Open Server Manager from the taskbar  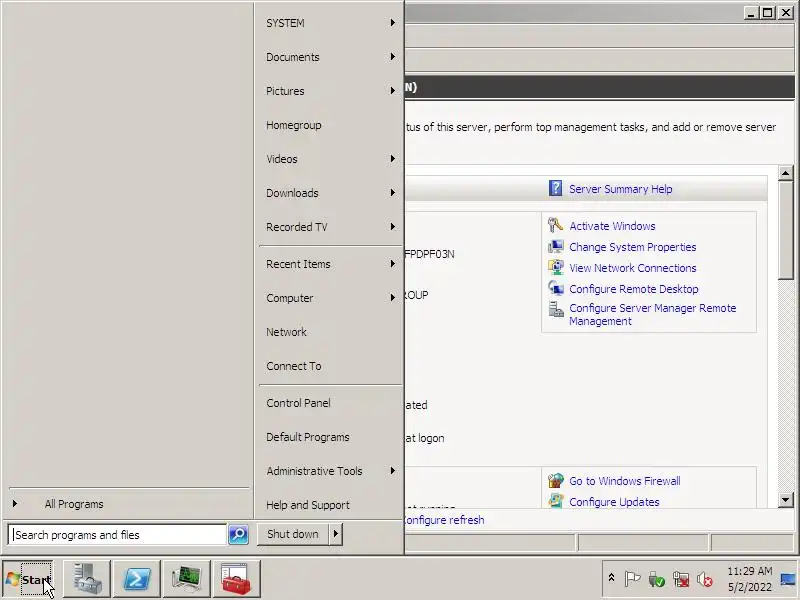click(87, 579)
